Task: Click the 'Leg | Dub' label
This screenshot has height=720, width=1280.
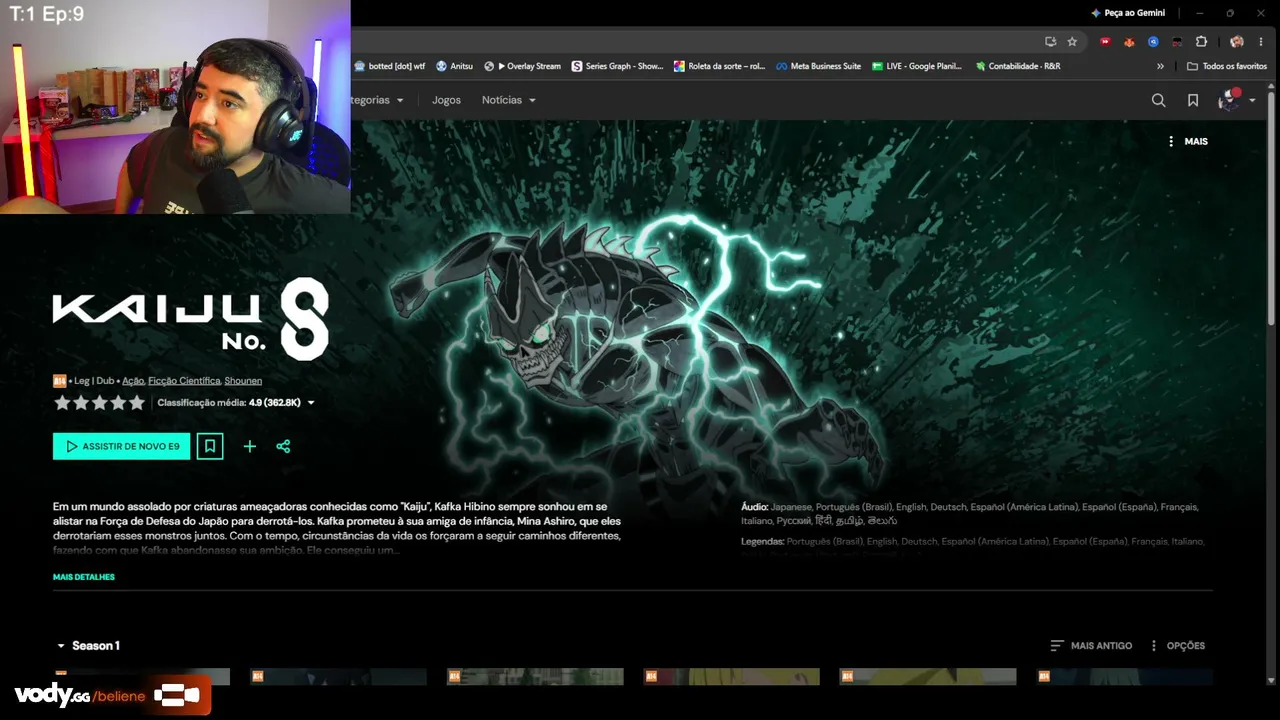Action: (94, 381)
